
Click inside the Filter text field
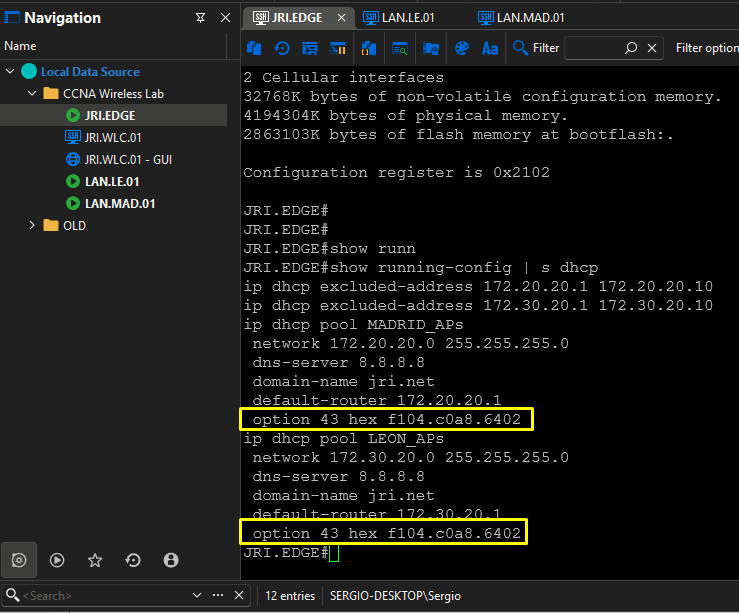point(594,48)
